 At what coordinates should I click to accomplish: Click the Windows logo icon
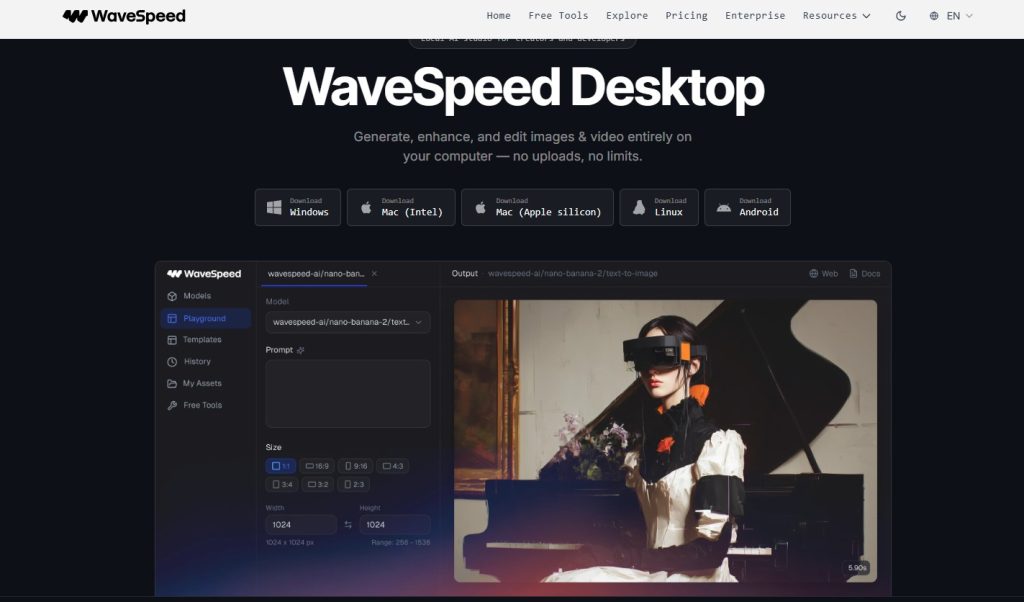pyautogui.click(x=274, y=208)
